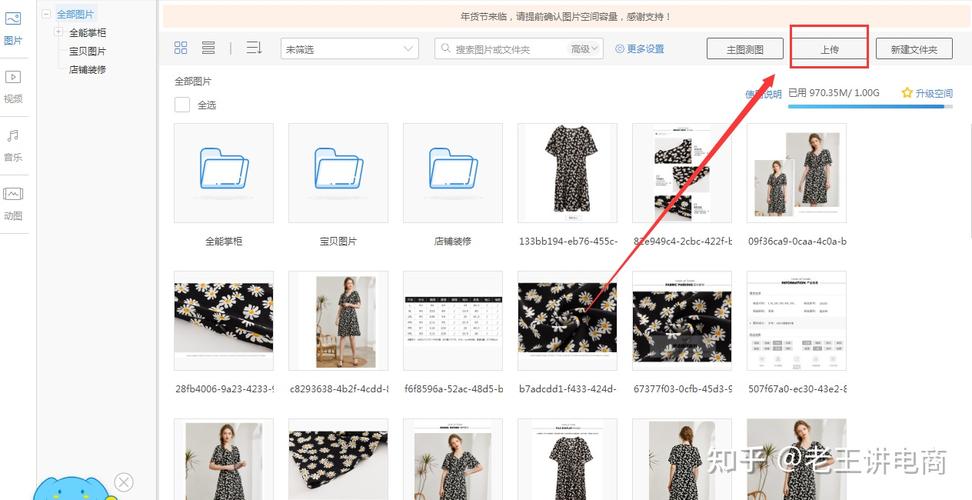Select image c8293638-4b2f-4cdd thumbnail
The image size is (972, 500).
pos(338,320)
